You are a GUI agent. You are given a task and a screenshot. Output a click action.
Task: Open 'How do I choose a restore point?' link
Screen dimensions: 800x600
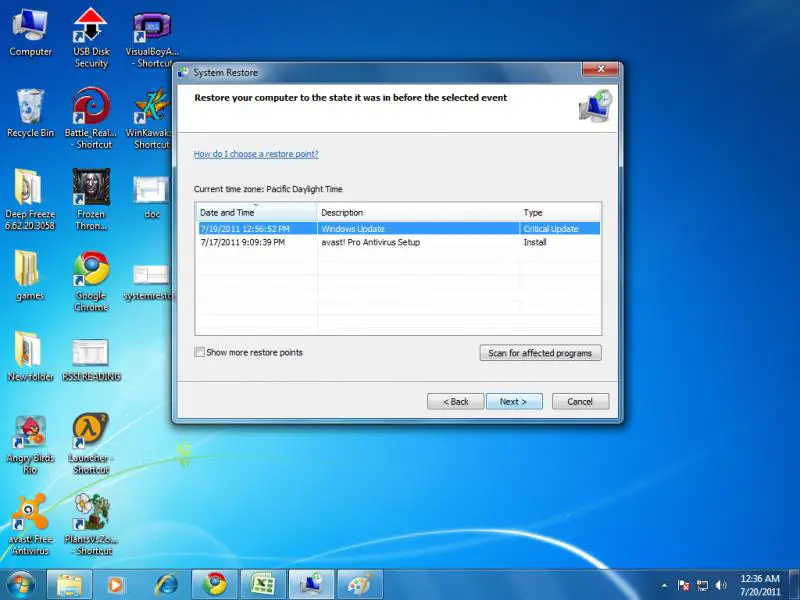[256, 154]
